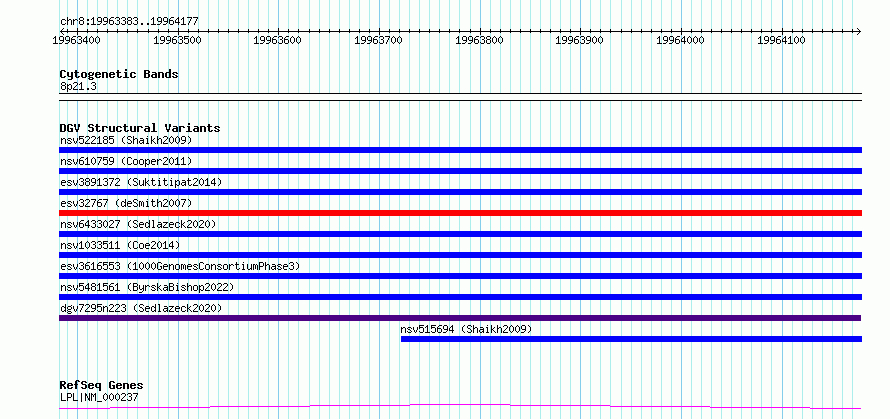Click the blue bar under esv3891372
This screenshot has width=890, height=419.
point(460,192)
